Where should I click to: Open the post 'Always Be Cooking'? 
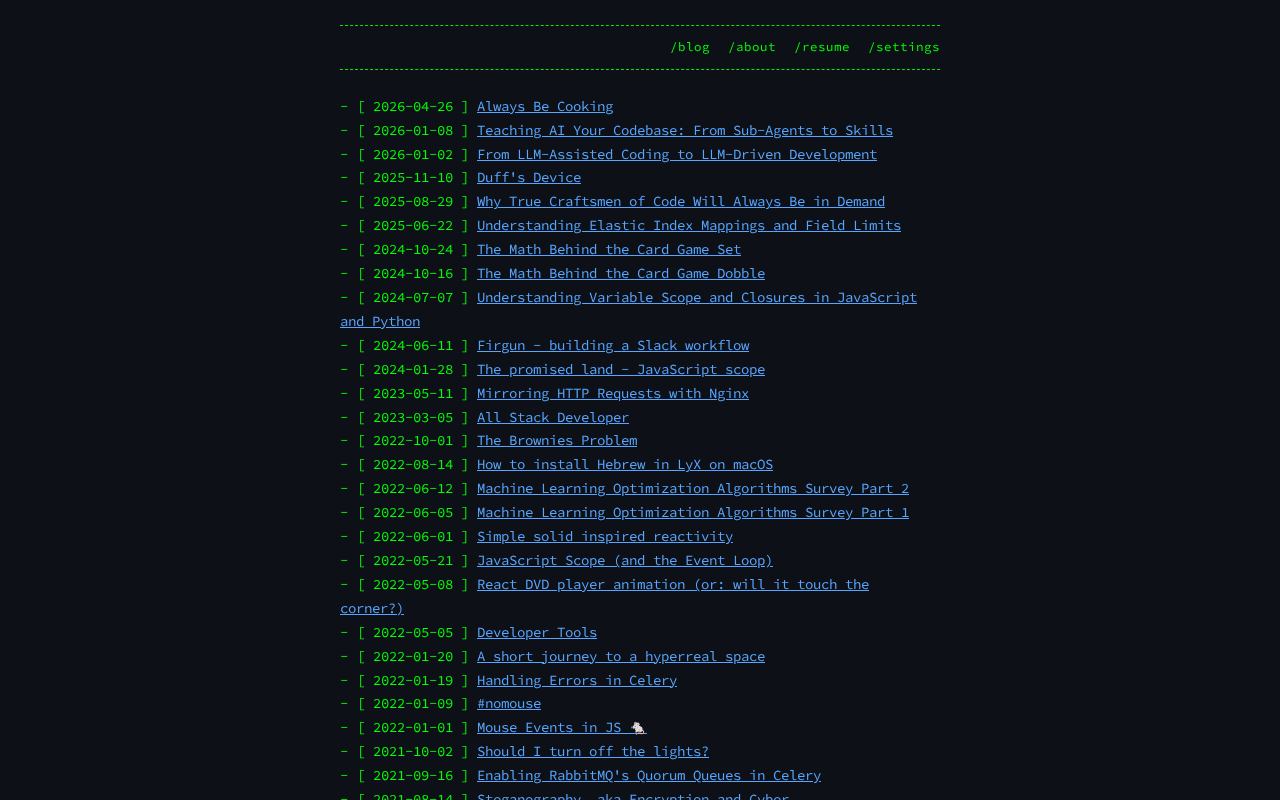pyautogui.click(x=545, y=106)
